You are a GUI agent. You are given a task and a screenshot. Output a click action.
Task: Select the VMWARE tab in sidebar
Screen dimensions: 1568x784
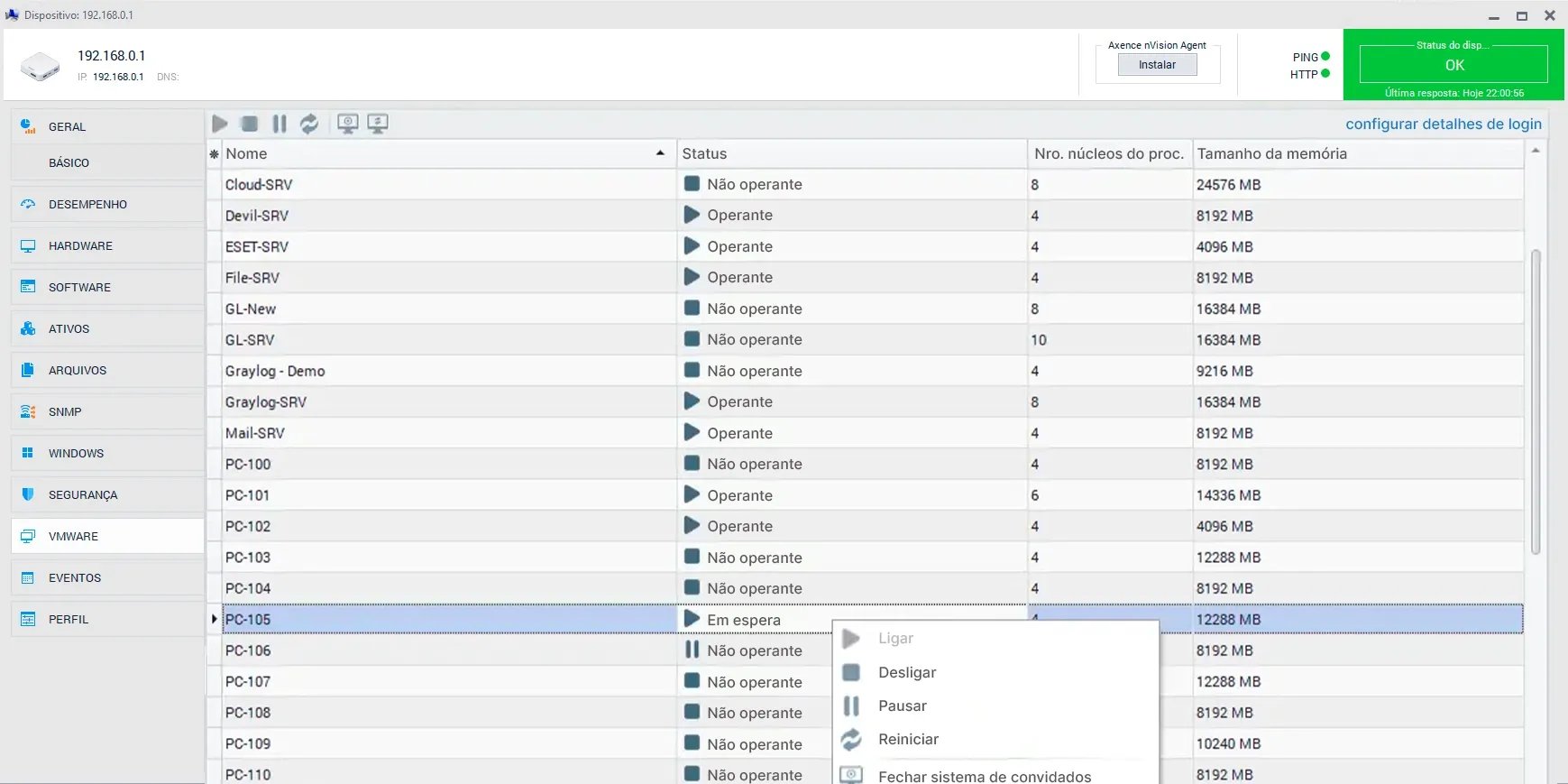click(x=107, y=536)
